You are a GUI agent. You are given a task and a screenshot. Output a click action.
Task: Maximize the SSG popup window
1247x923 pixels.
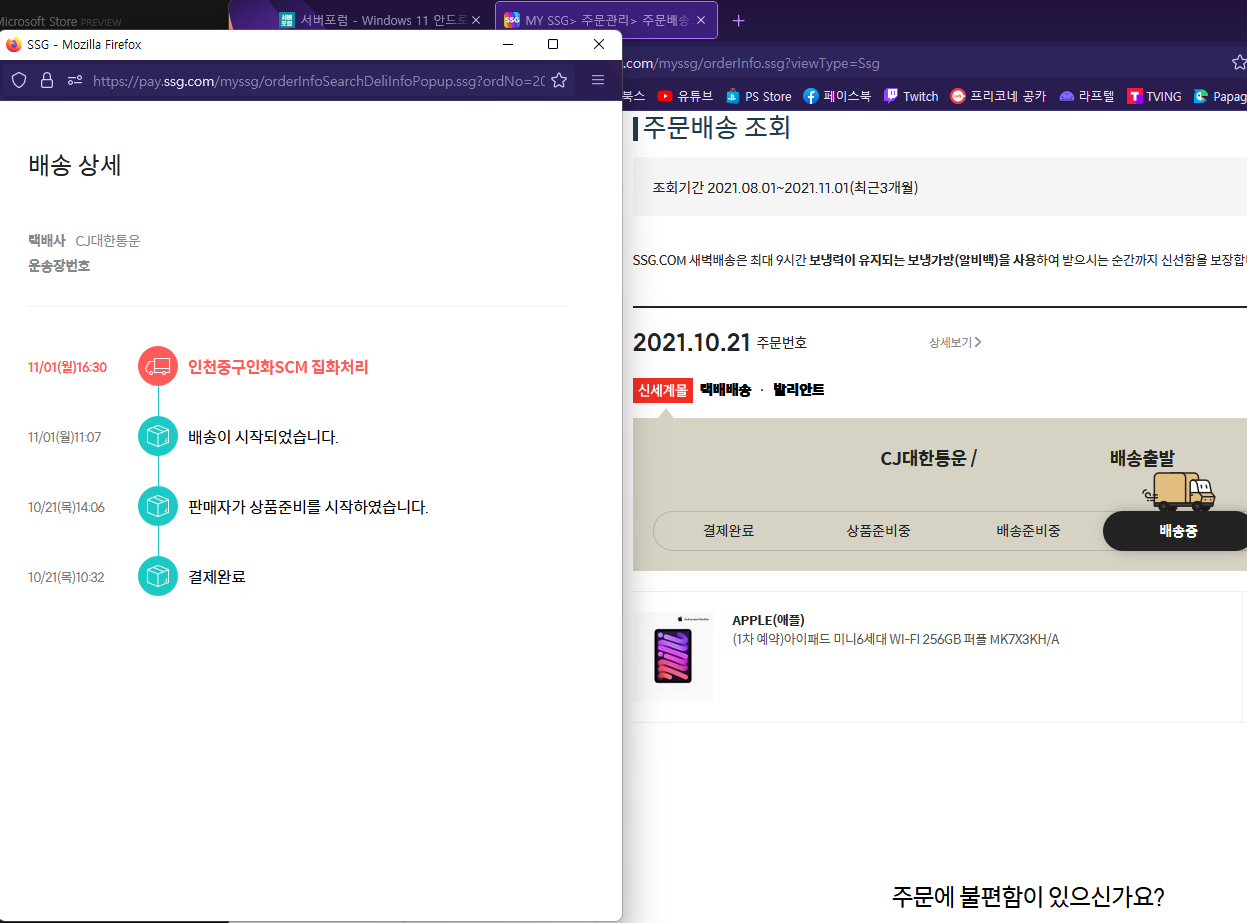553,44
